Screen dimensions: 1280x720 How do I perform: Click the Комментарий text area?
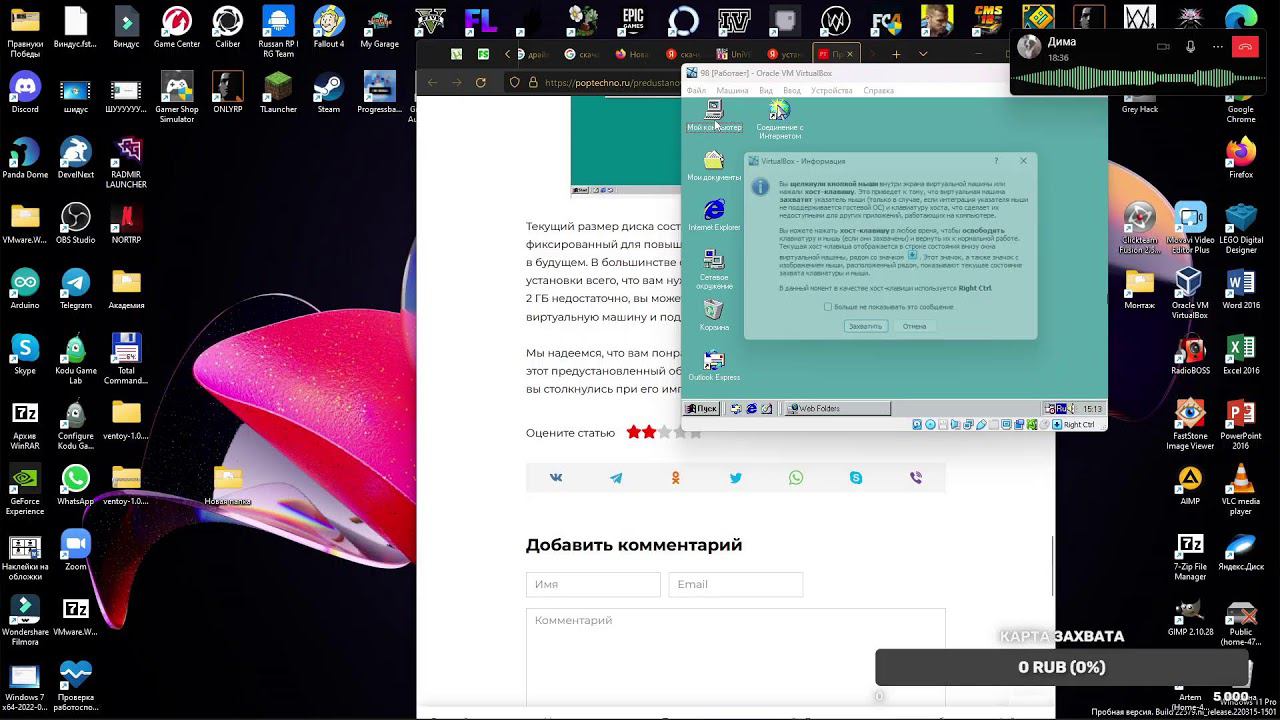(x=736, y=657)
